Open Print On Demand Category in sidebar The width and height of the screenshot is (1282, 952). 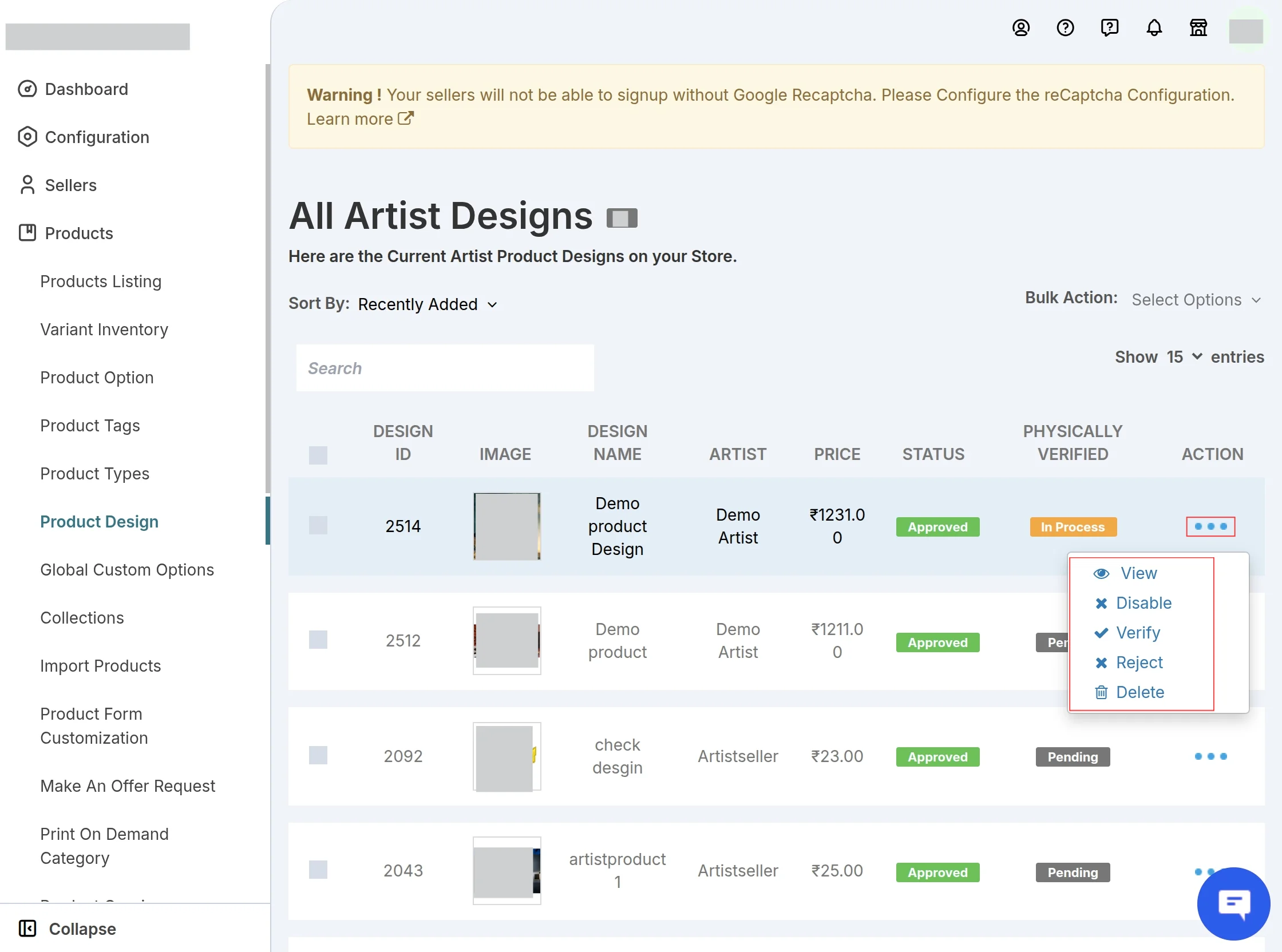tap(104, 846)
